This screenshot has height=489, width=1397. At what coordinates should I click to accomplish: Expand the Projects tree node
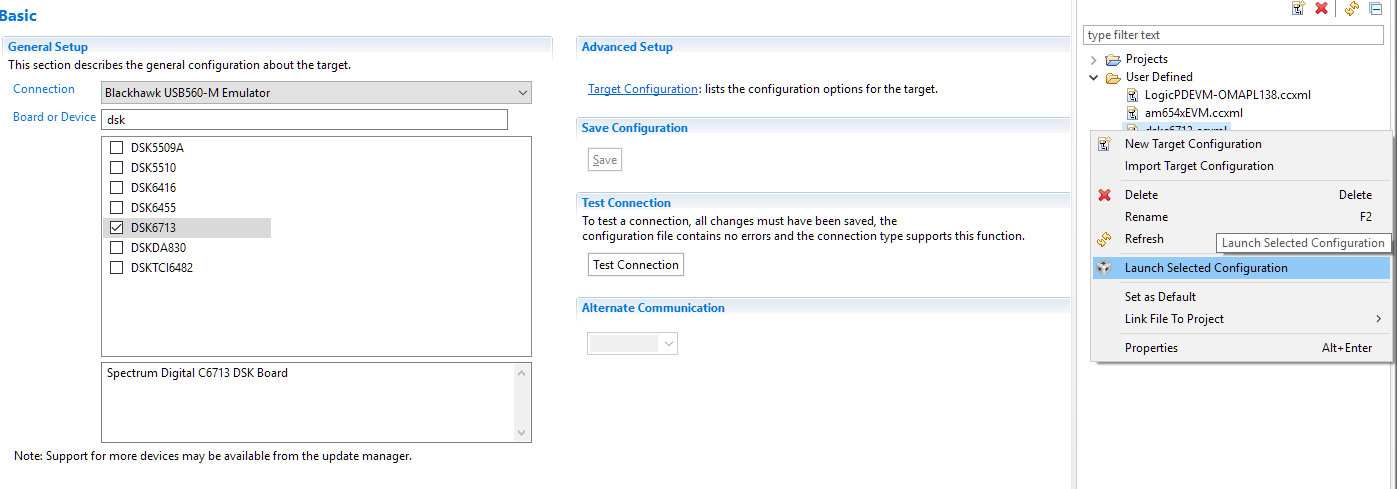coord(1095,59)
